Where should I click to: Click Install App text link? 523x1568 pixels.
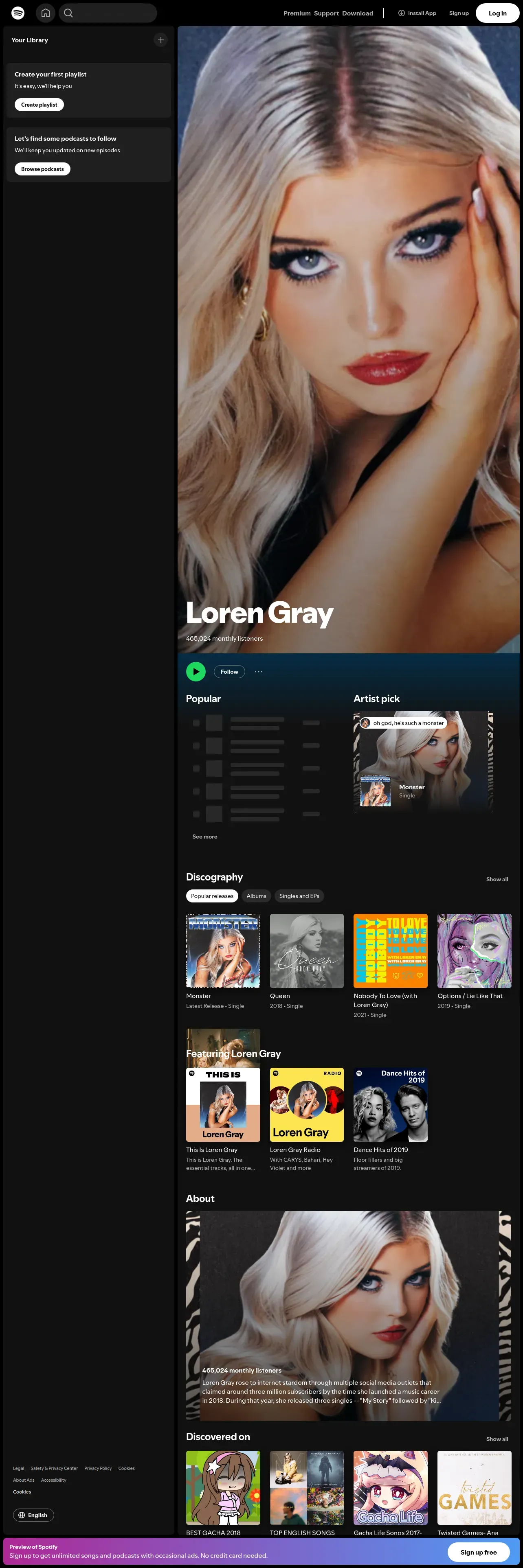click(422, 13)
